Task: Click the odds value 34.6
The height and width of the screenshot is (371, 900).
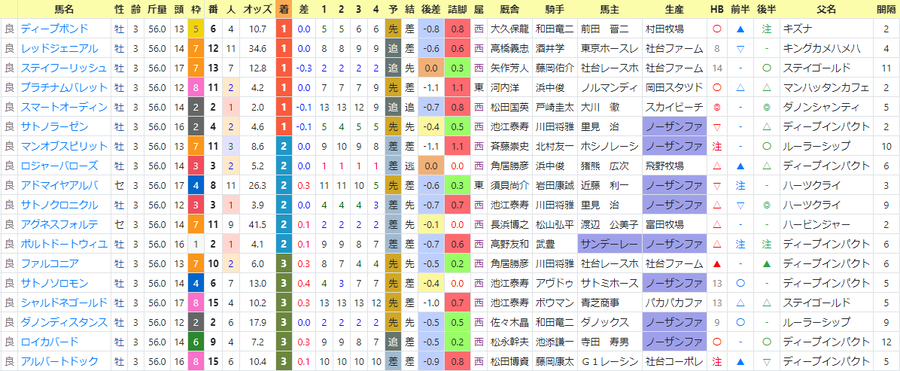Action: pos(258,48)
